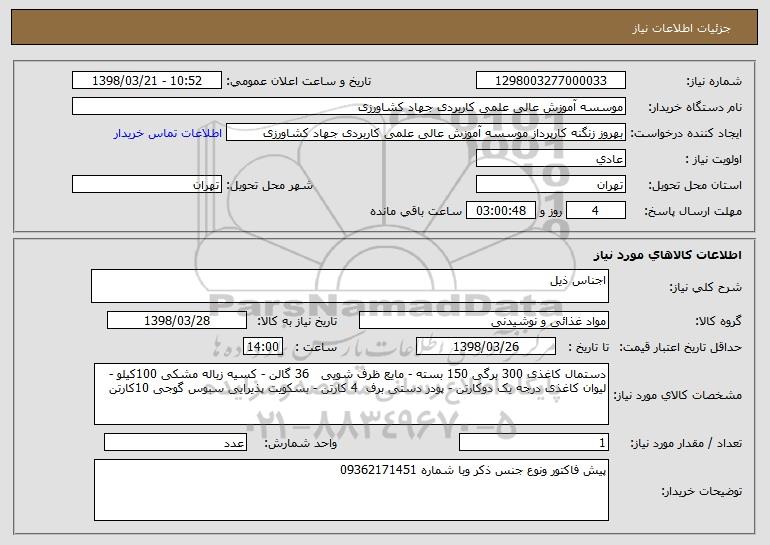Viewport: 770px width, 545px height.
Task: Click the توضیحات خریدار label
Action: [701, 491]
